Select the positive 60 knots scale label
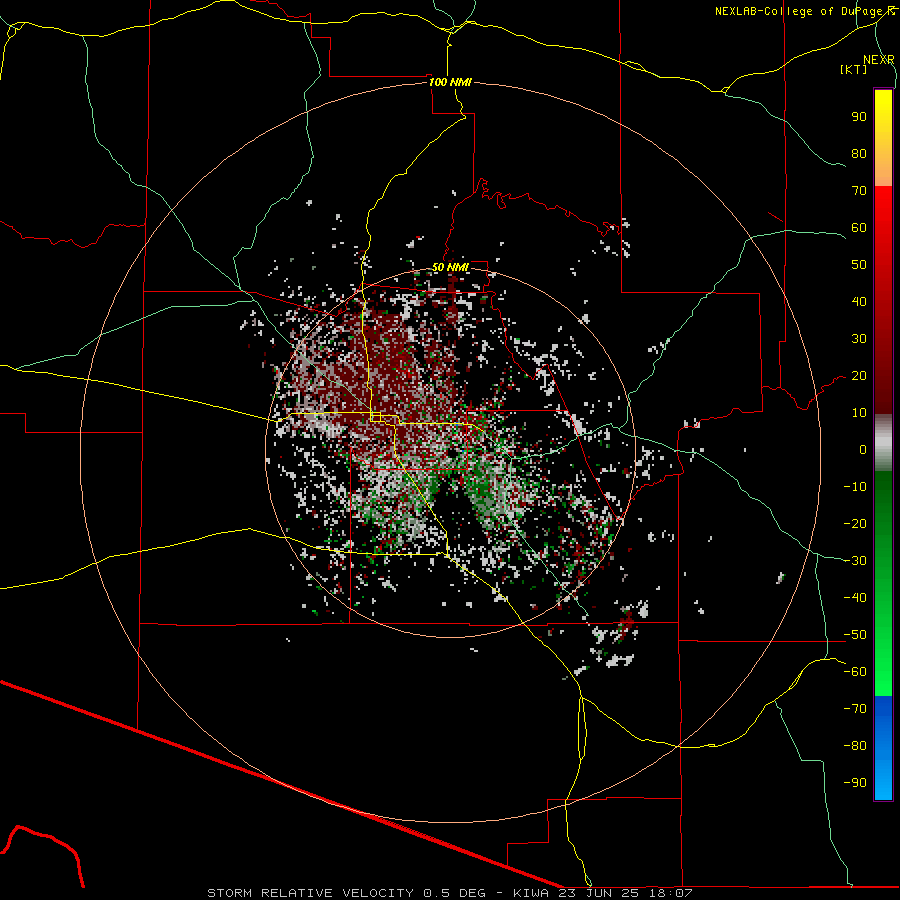Image resolution: width=900 pixels, height=900 pixels. 859,227
